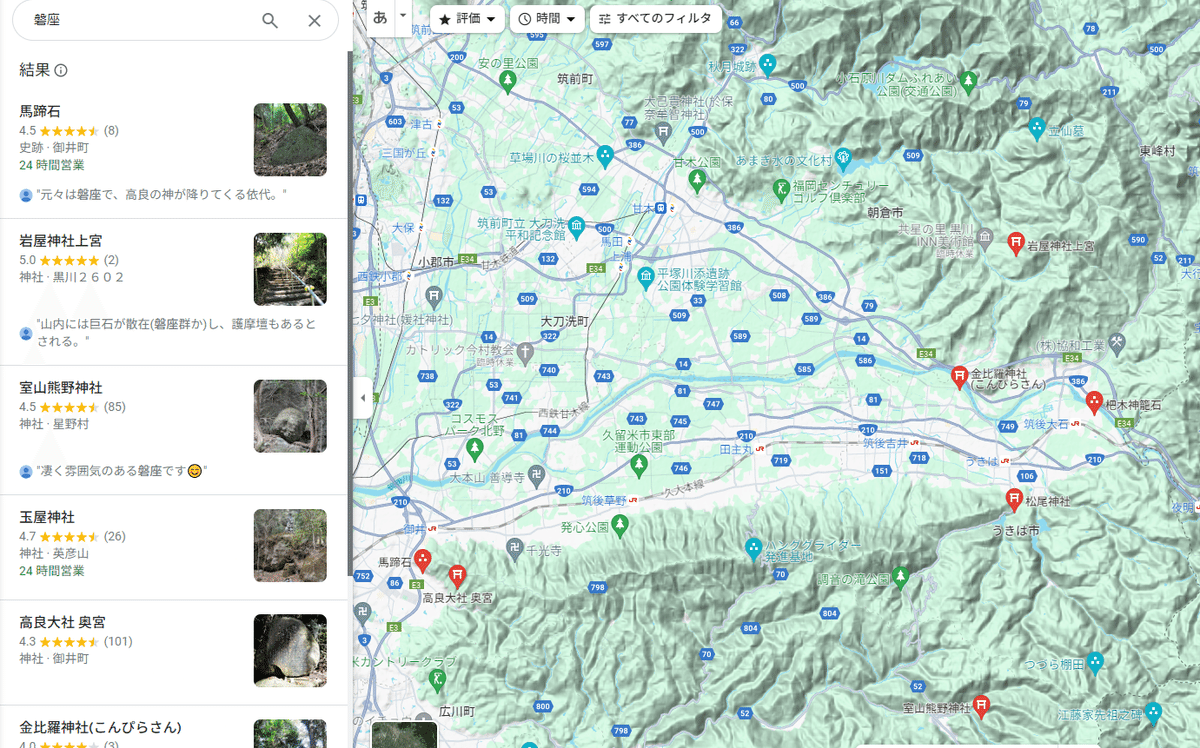Click the red 岩屋神社上宮 shrine pin

1017,243
